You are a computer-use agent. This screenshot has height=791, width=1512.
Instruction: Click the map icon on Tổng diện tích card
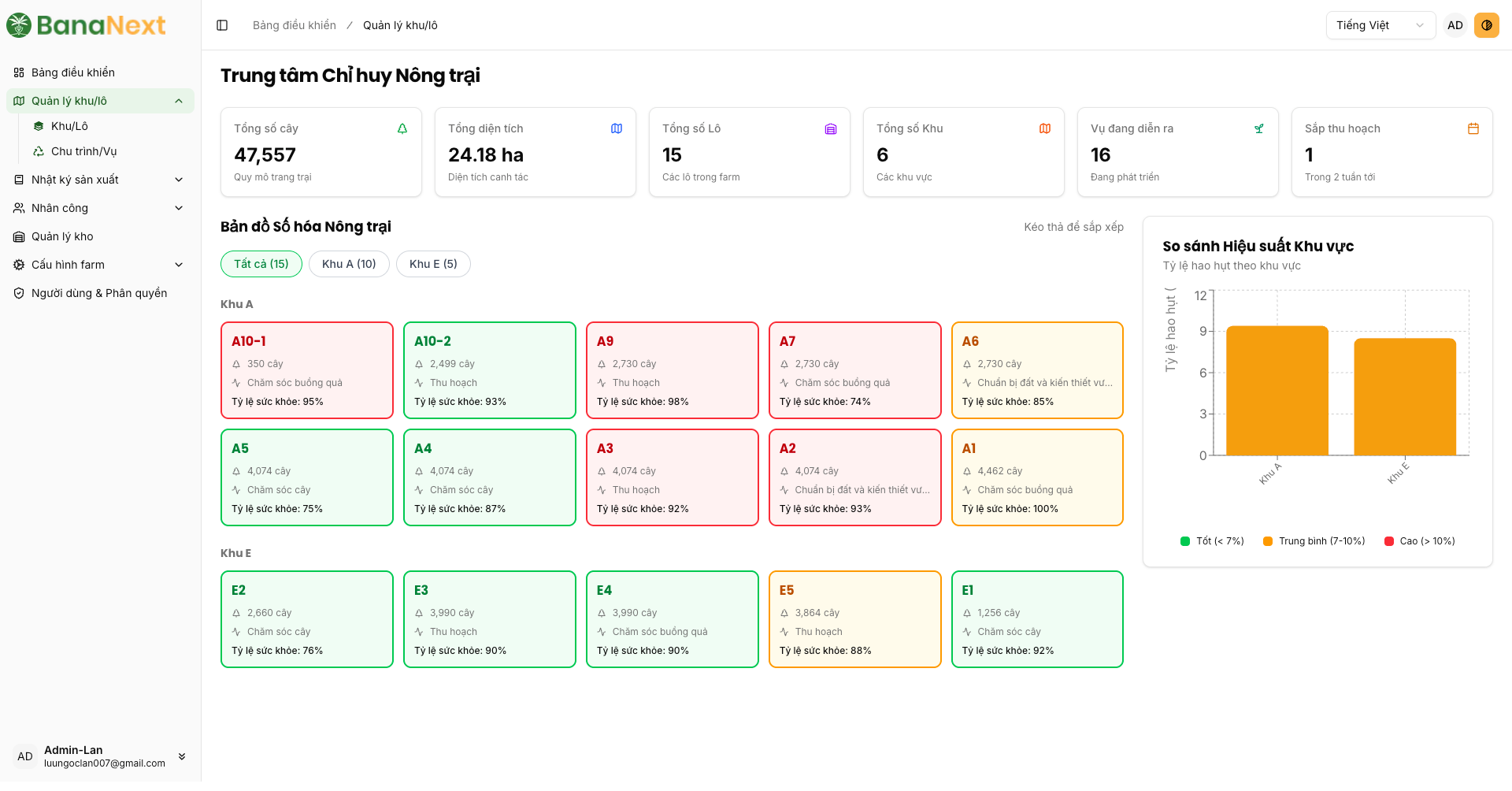point(617,128)
